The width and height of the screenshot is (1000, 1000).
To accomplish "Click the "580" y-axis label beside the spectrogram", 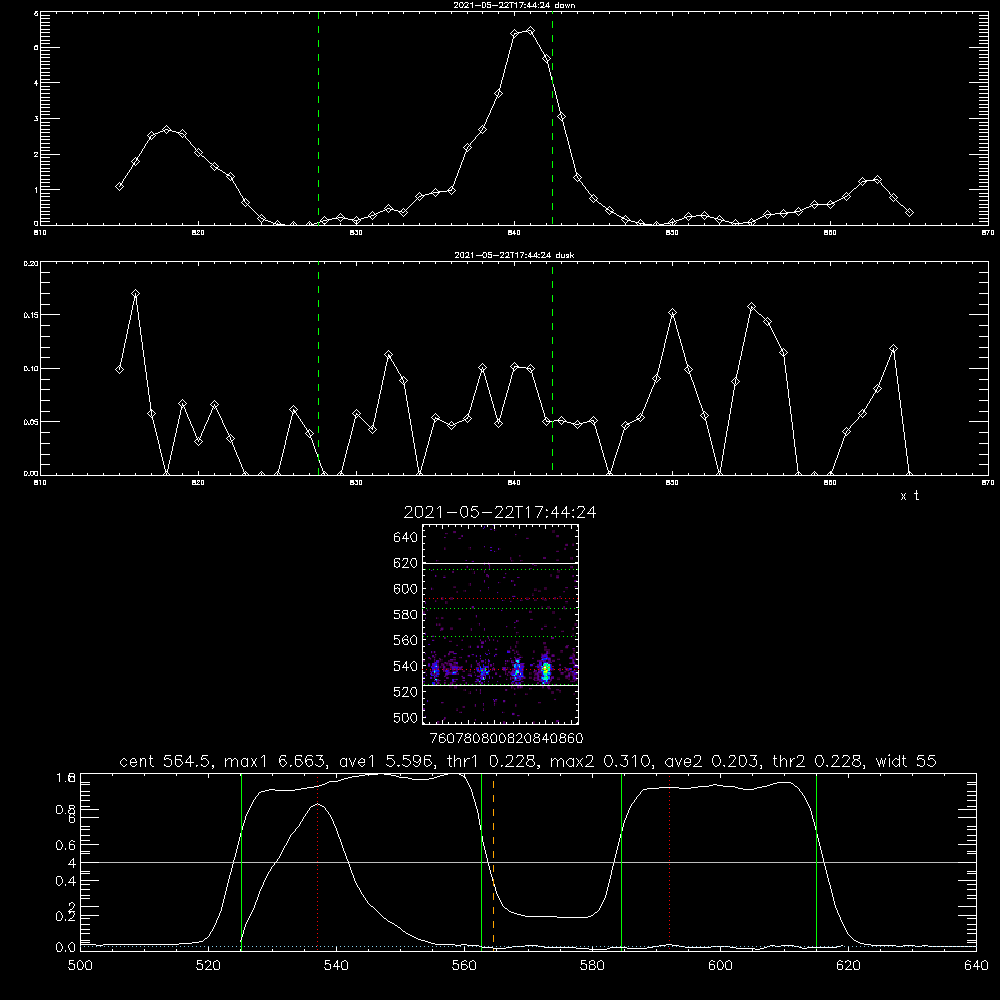I will click(x=406, y=615).
